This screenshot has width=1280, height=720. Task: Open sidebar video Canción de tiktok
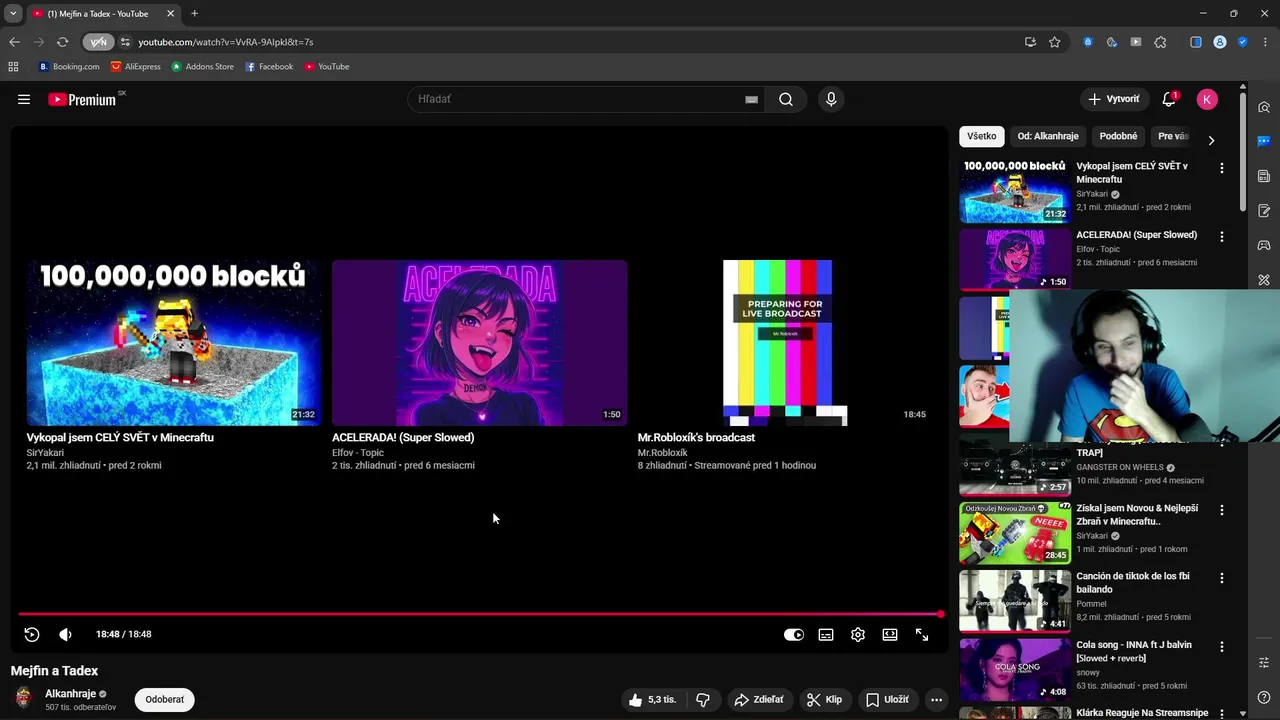pyautogui.click(x=1015, y=601)
